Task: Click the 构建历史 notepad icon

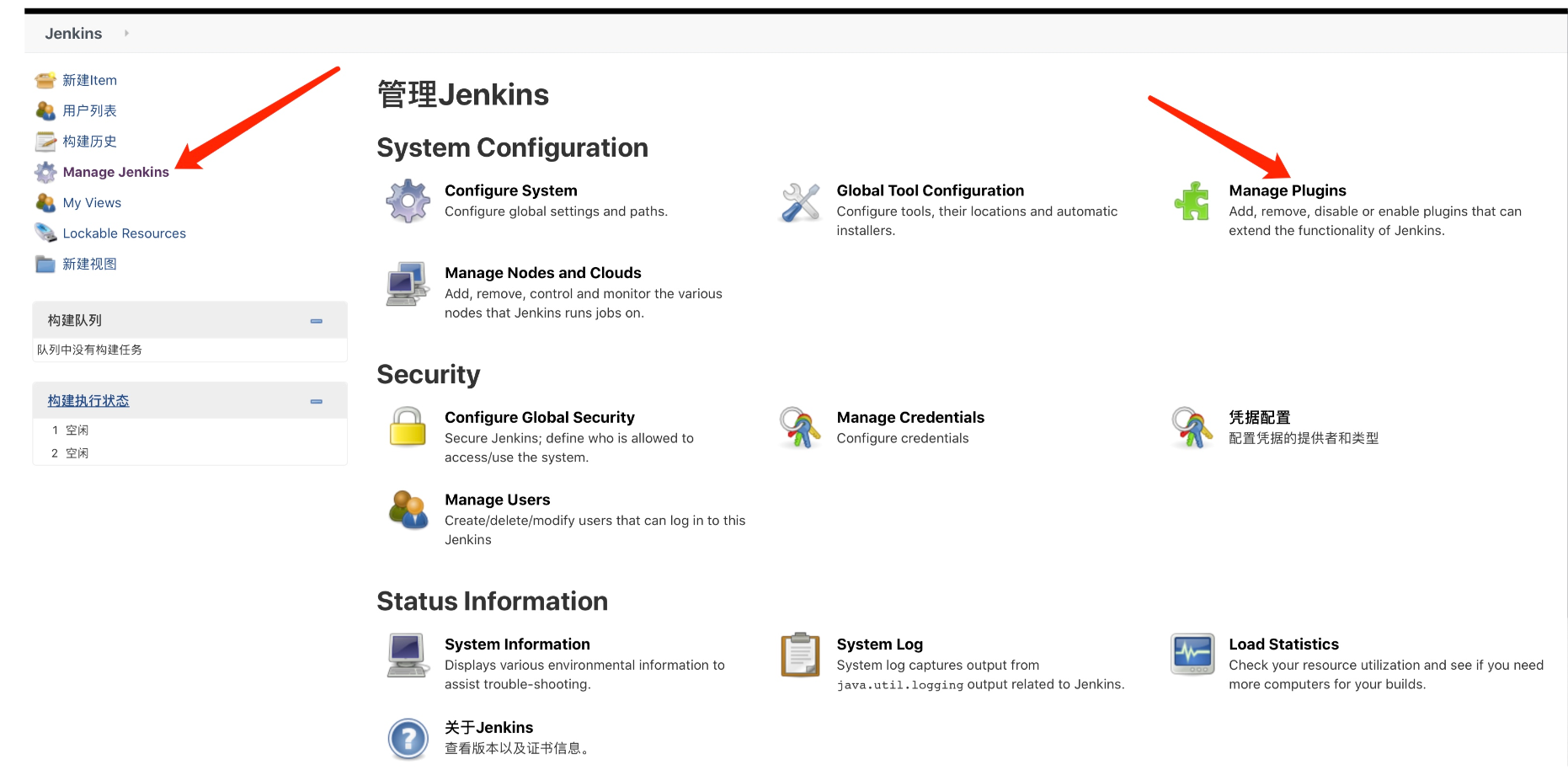Action: [x=45, y=142]
